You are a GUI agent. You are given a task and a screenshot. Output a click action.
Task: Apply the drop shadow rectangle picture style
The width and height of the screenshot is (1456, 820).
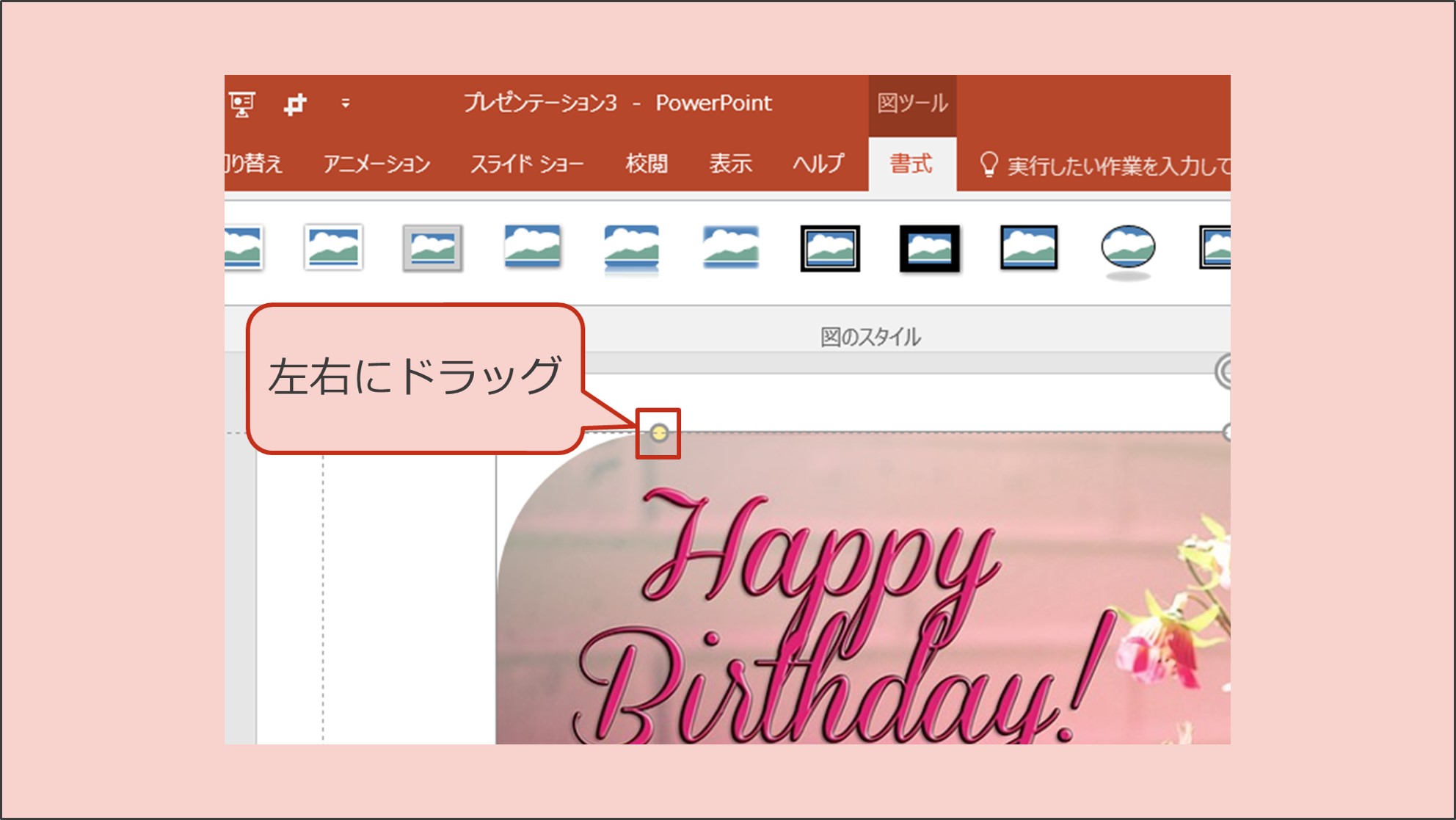pos(533,247)
